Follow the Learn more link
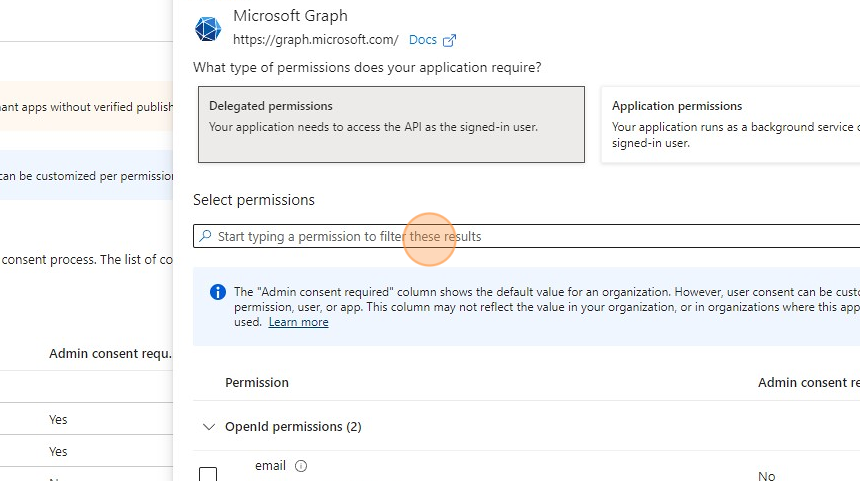 pyautogui.click(x=298, y=322)
